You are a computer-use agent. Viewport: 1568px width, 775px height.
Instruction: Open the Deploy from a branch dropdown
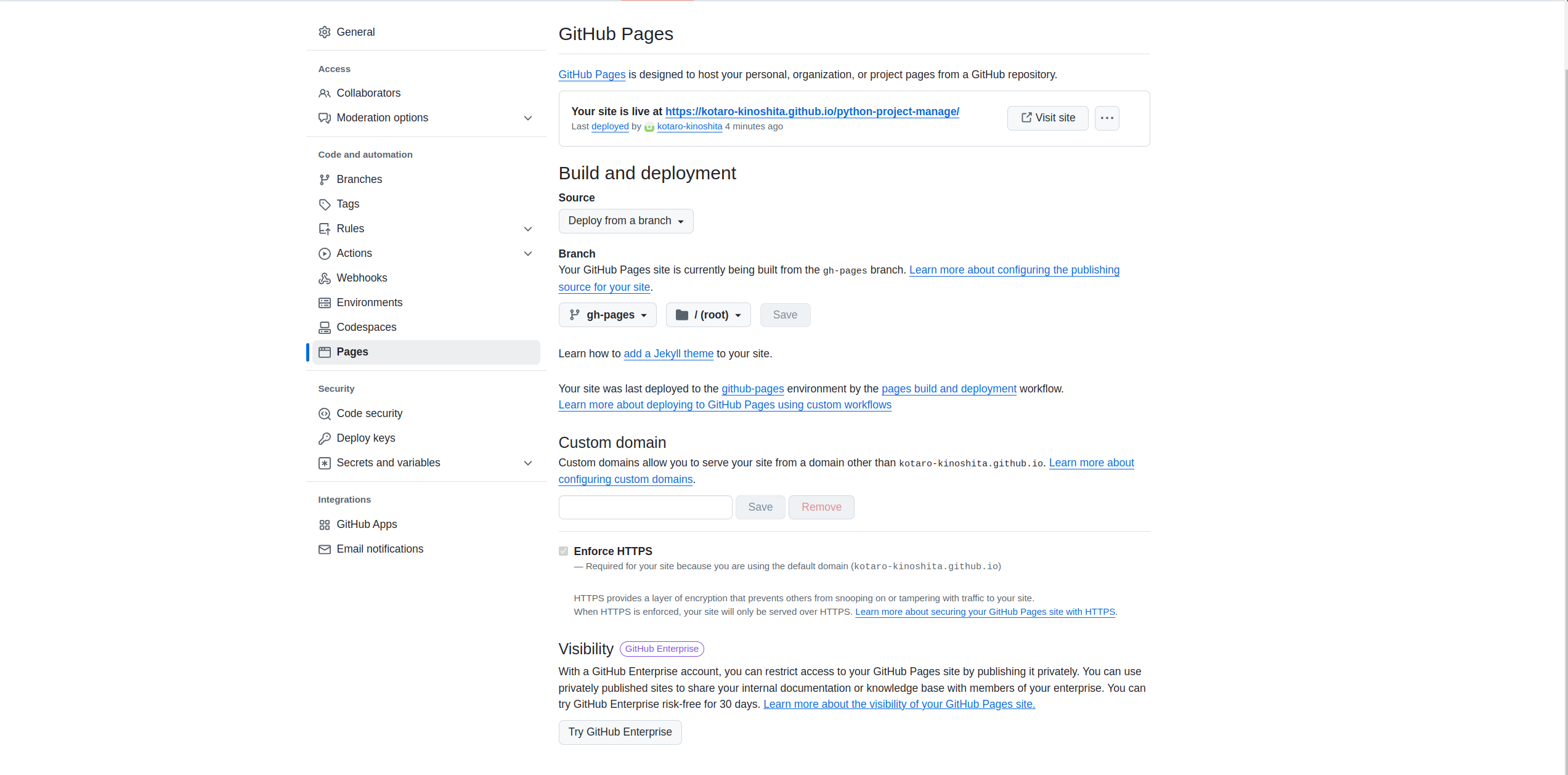pyautogui.click(x=625, y=221)
